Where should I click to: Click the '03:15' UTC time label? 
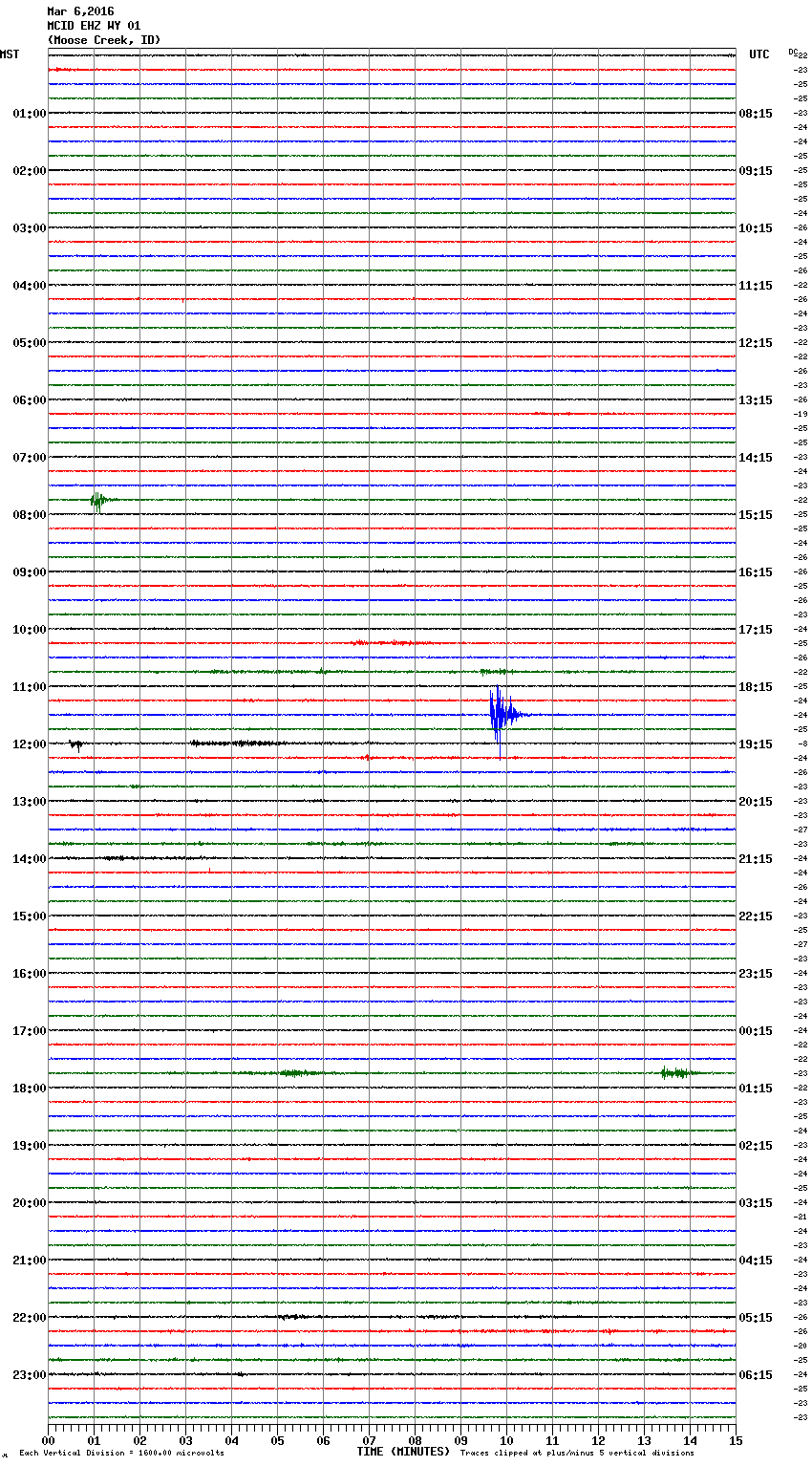tap(756, 1203)
